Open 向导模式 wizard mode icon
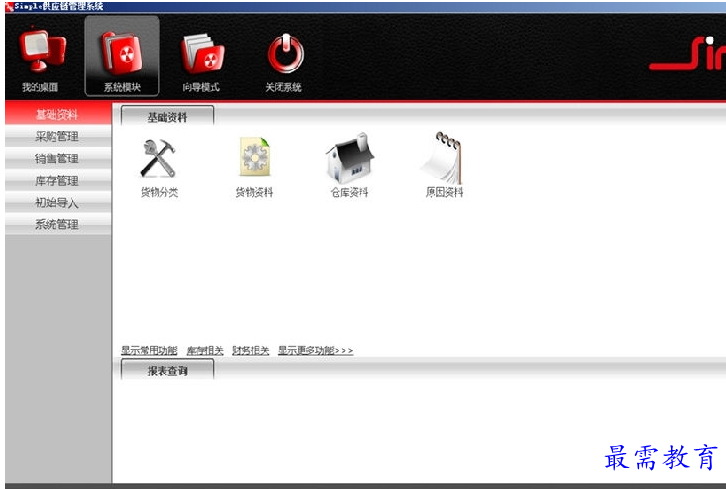Image resolution: width=726 pixels, height=489 pixels. coord(202,54)
